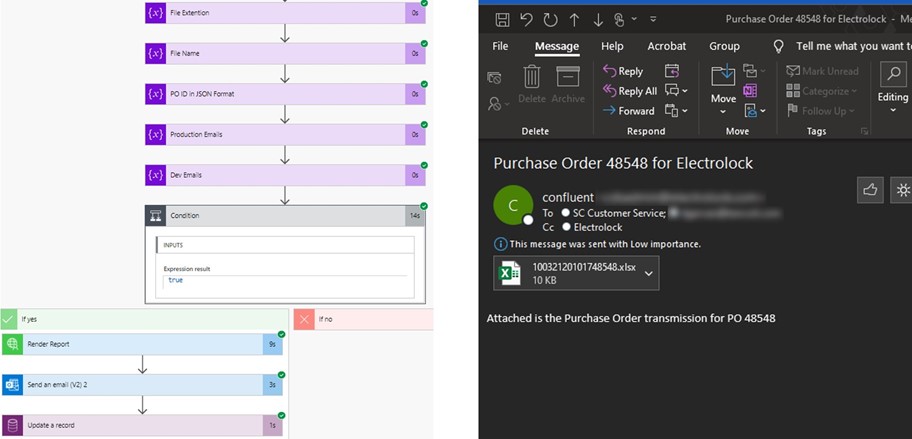Viewport: 912px width, 439px height.
Task: Open the Actions contact-card dropdown in Move group
Action: click(754, 110)
